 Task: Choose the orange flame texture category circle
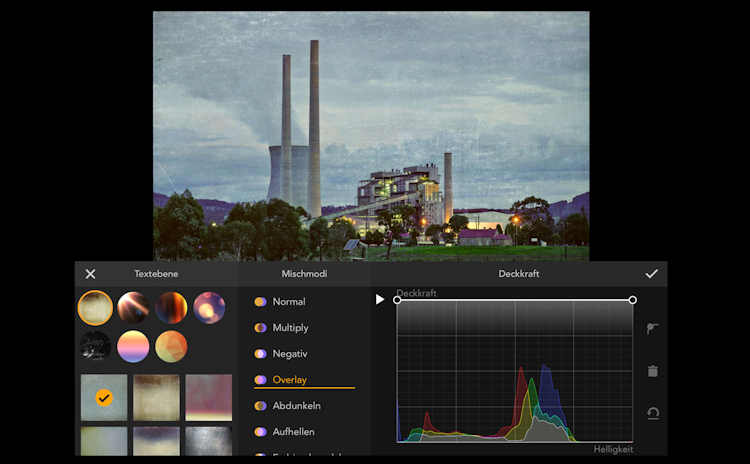tap(171, 307)
